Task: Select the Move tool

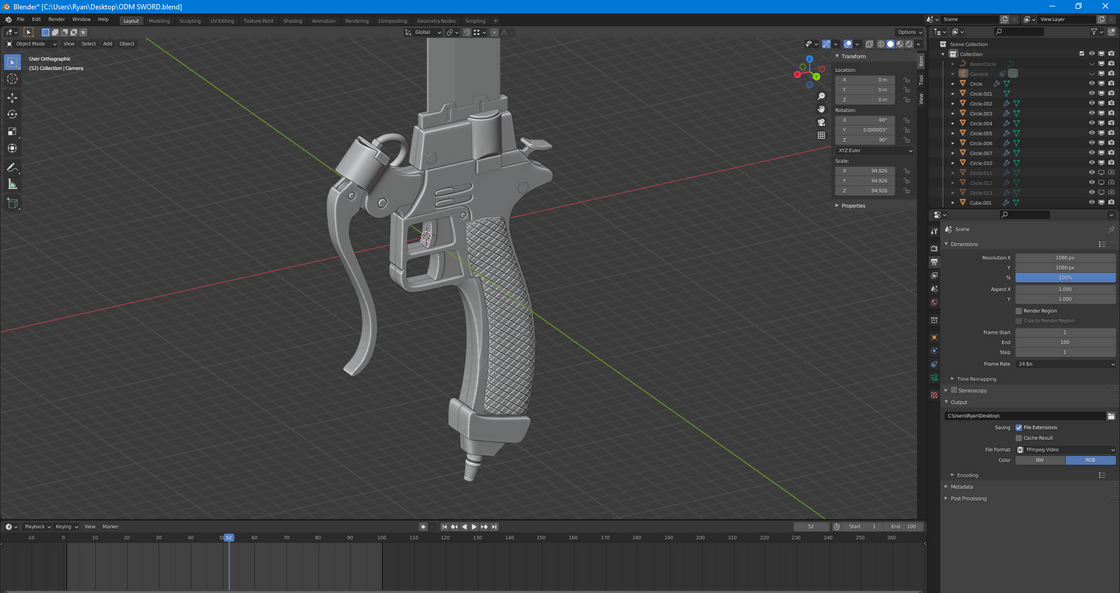Action: coord(12,97)
